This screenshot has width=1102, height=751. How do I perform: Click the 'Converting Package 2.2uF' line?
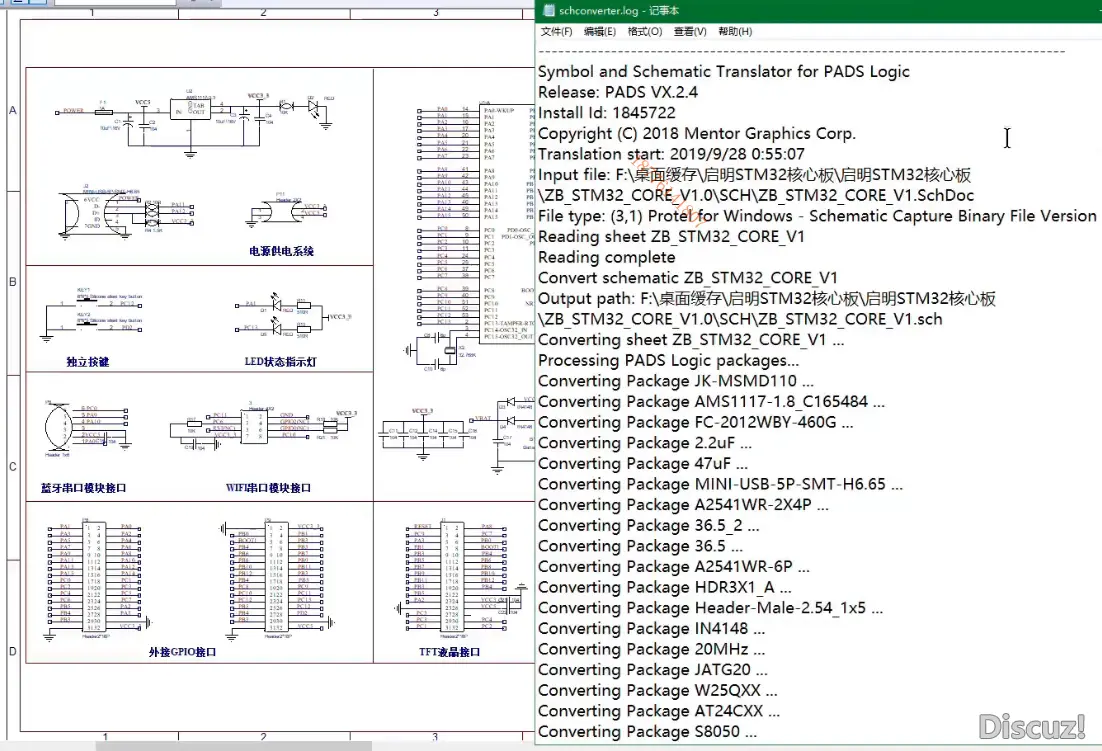tap(644, 443)
